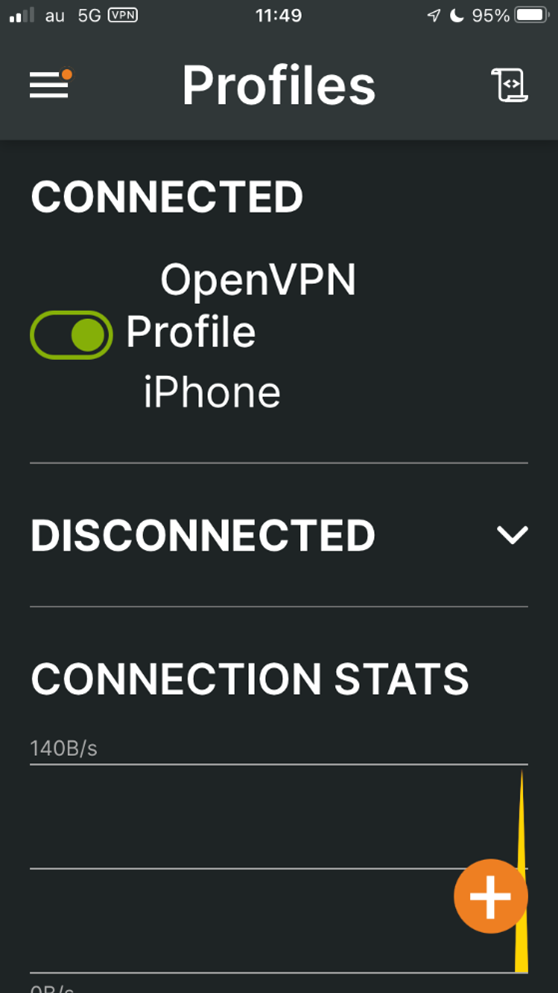Tap the yellow traffic spike in graph
Screen dimensions: 558x993
(x=521, y=871)
